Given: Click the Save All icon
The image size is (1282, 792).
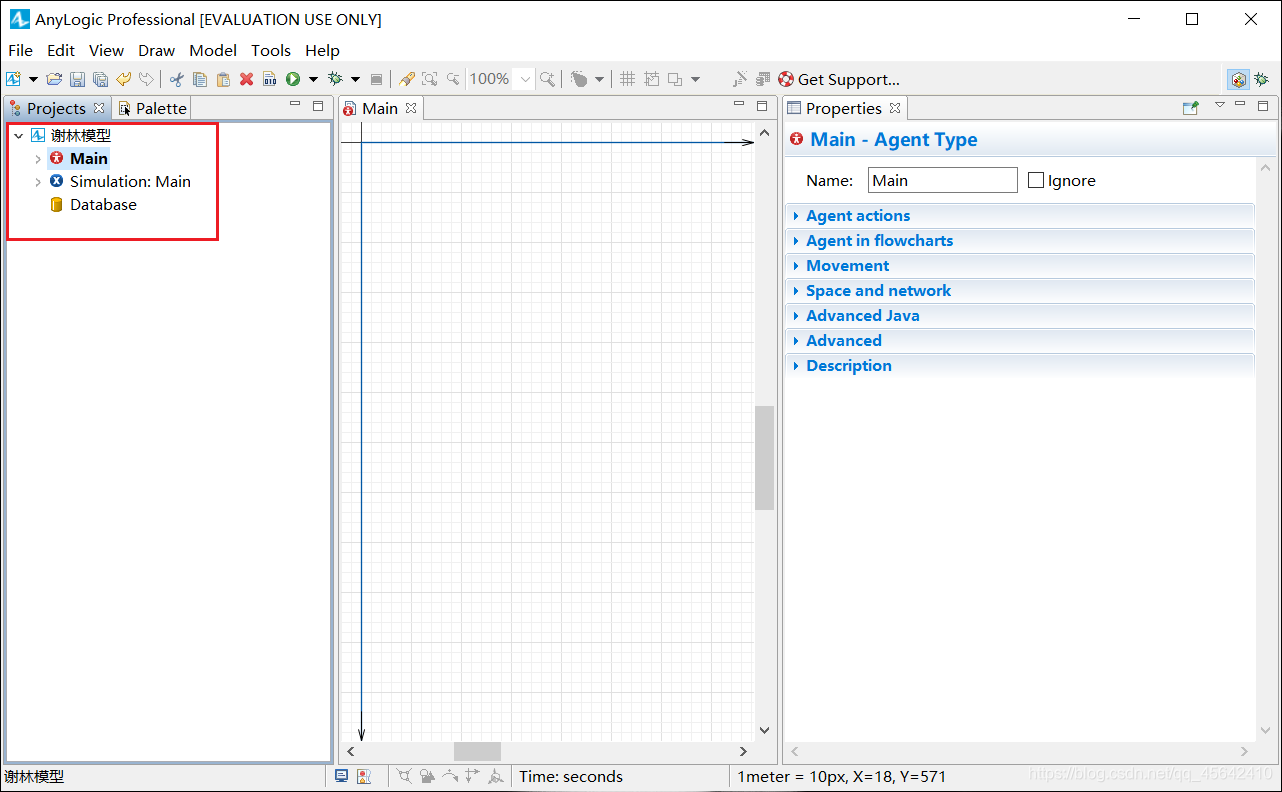Looking at the screenshot, I should tap(100, 79).
